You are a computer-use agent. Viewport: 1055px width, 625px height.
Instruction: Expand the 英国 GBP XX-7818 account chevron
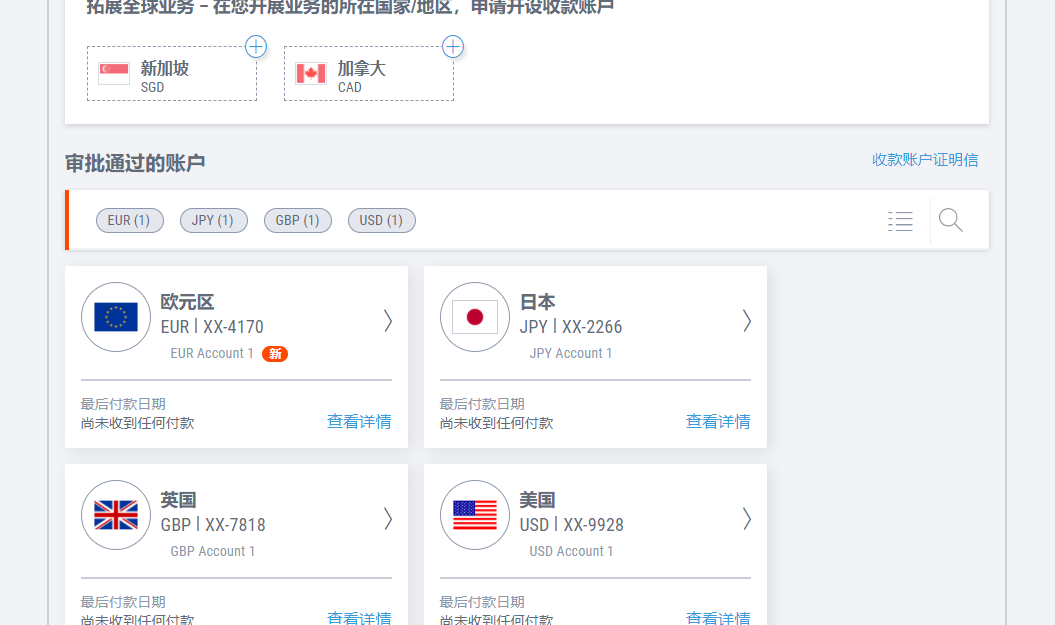(x=388, y=519)
